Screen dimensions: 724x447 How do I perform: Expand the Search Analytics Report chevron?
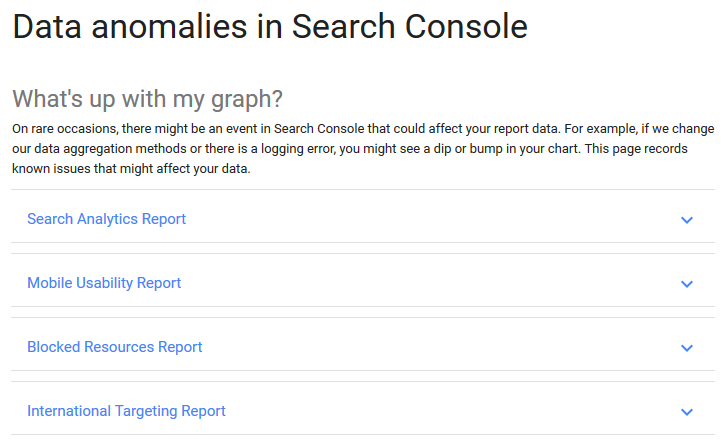coord(687,220)
